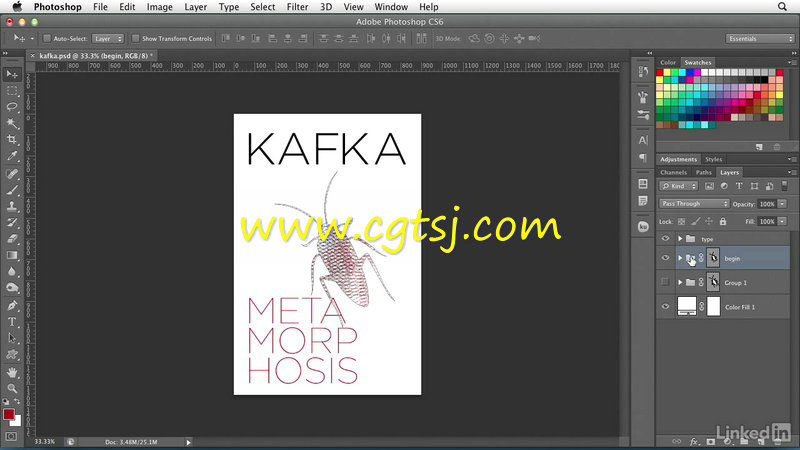Select the Eraser tool
800x450 pixels.
[x=11, y=239]
